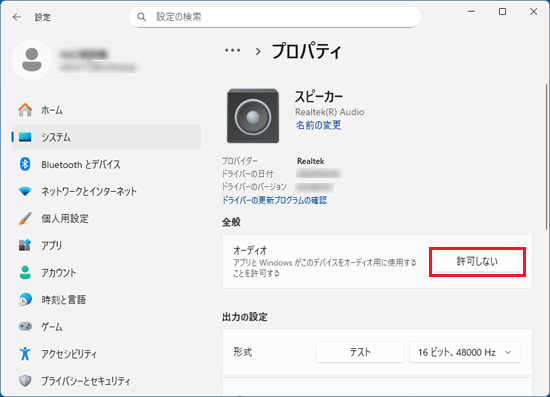This screenshot has height=397, width=550.
Task: Select システム in the sidebar
Action: click(106, 137)
